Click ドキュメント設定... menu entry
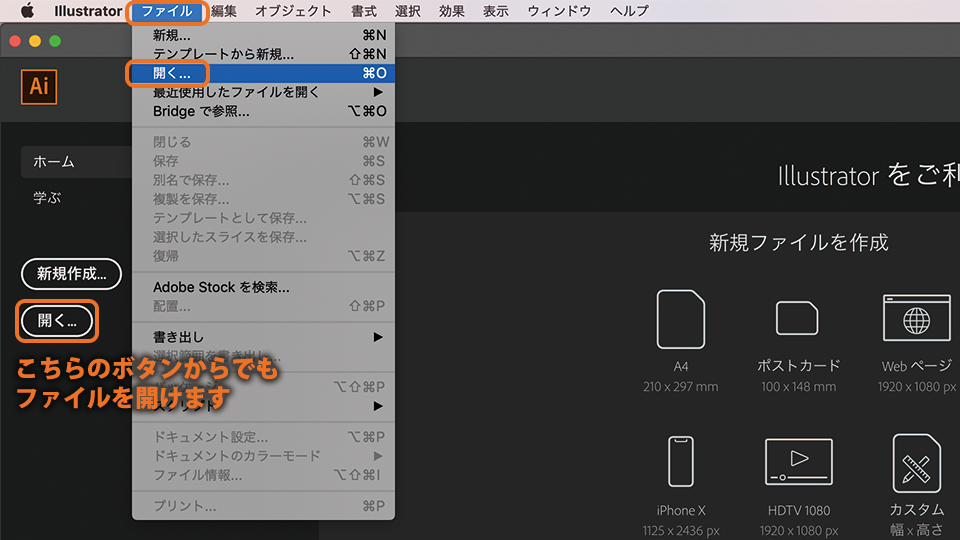Image resolution: width=960 pixels, height=540 pixels. click(x=263, y=437)
